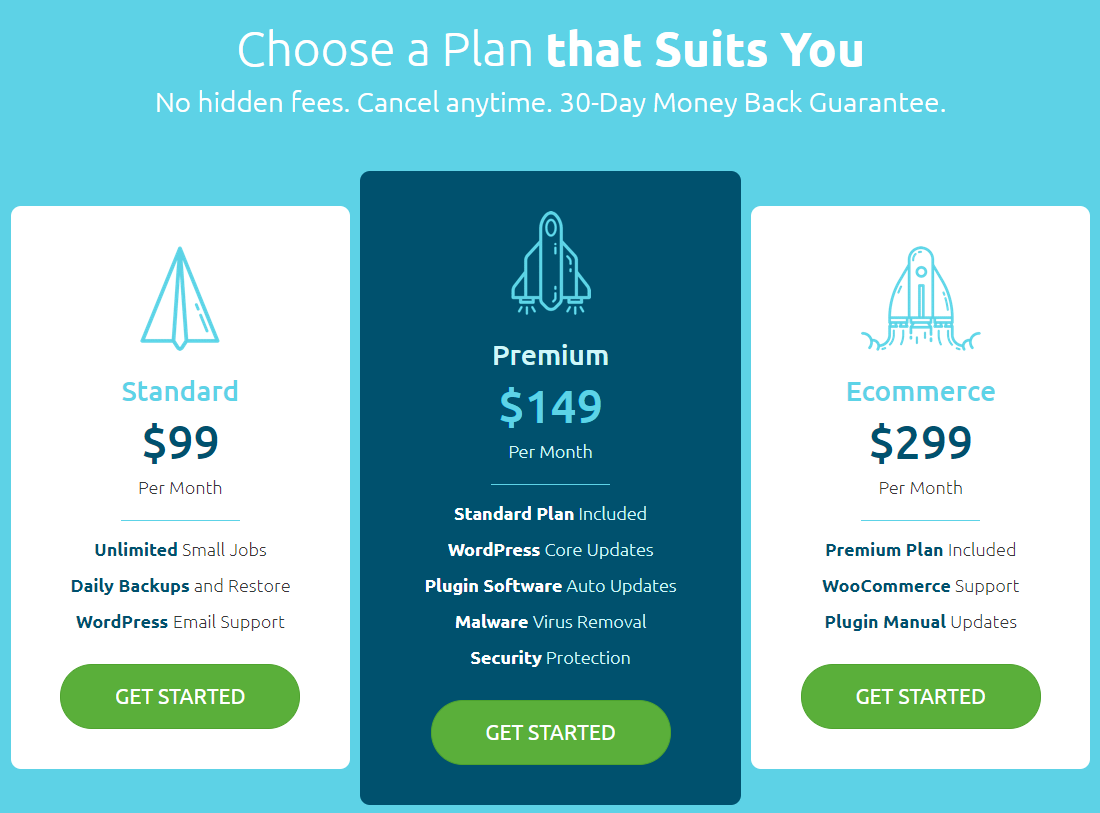Select the Unlimited Small Jobs feature
The height and width of the screenshot is (813, 1100).
click(x=180, y=549)
